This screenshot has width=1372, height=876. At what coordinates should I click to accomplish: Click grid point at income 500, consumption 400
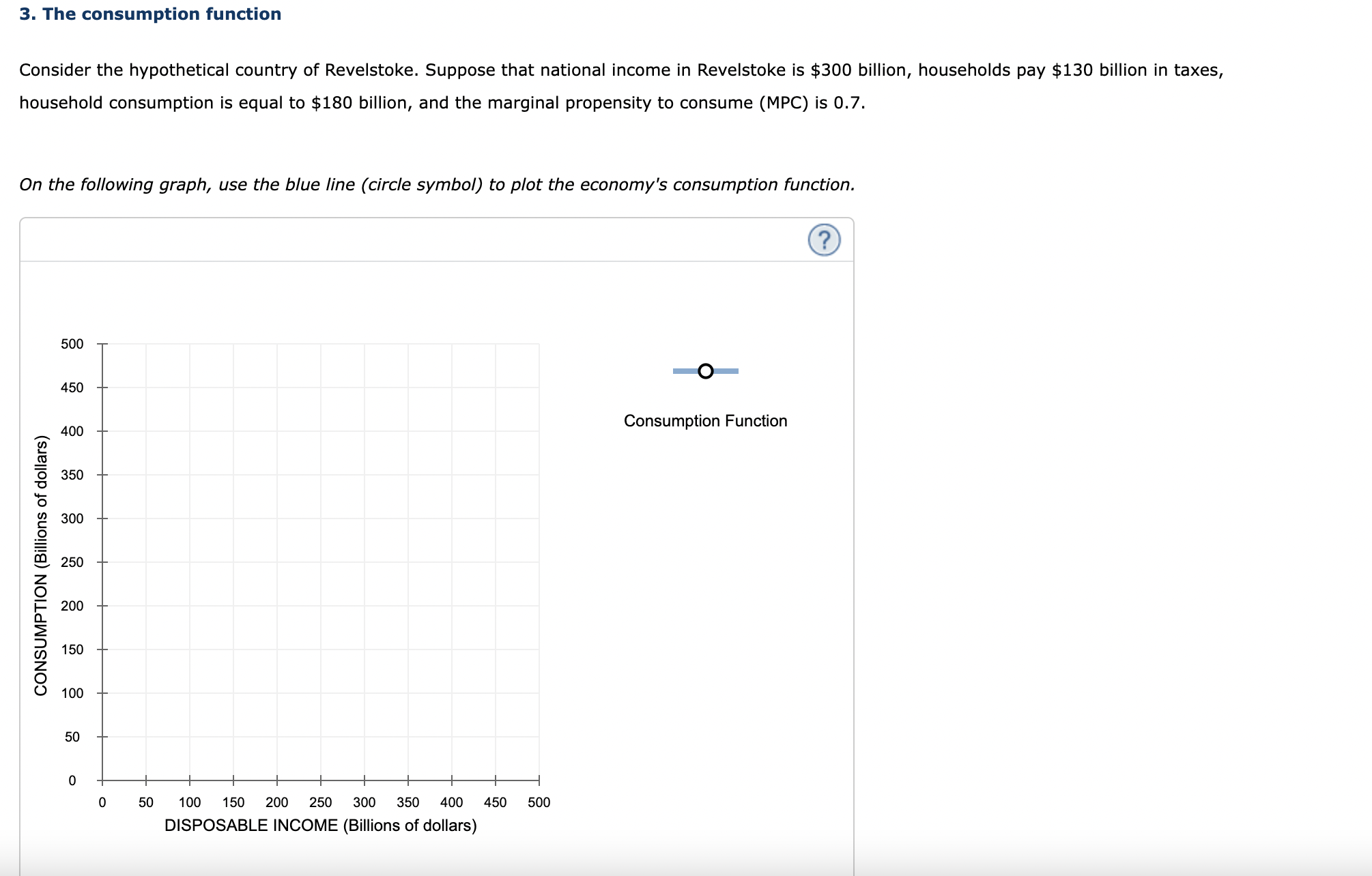click(539, 431)
